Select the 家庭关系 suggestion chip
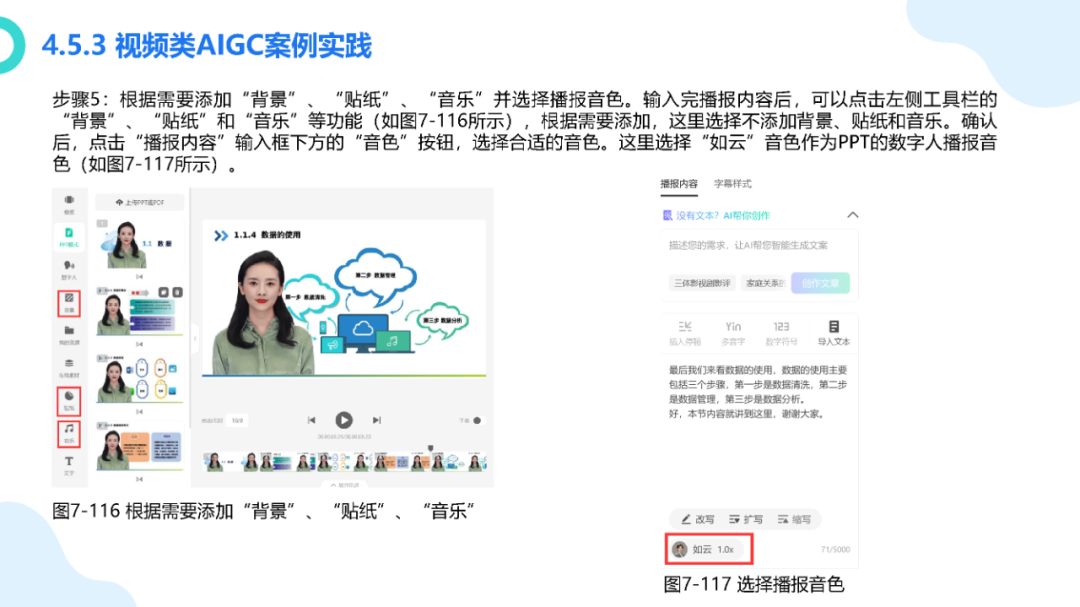 click(765, 283)
